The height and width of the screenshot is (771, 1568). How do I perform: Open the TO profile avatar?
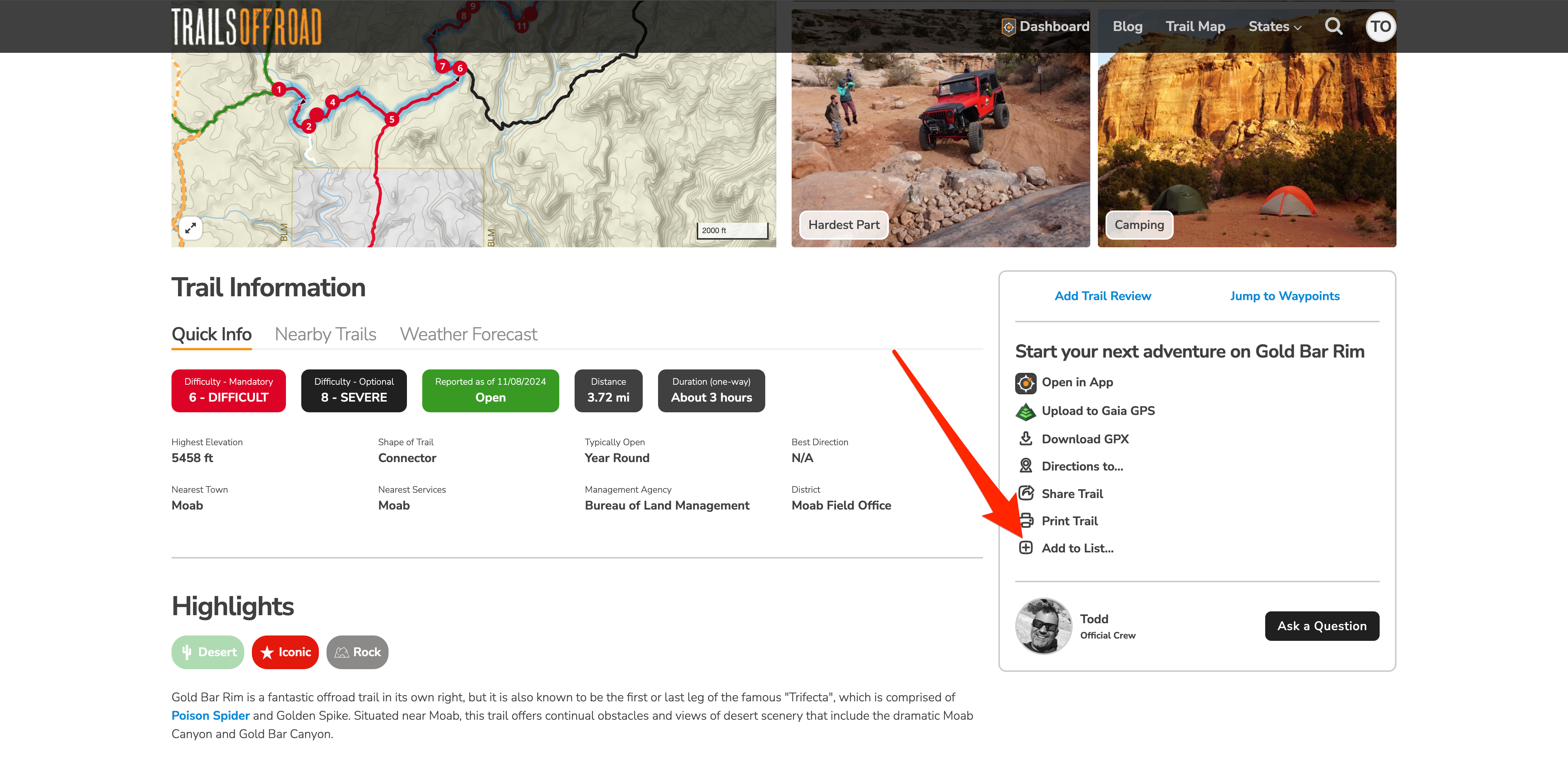click(x=1380, y=27)
